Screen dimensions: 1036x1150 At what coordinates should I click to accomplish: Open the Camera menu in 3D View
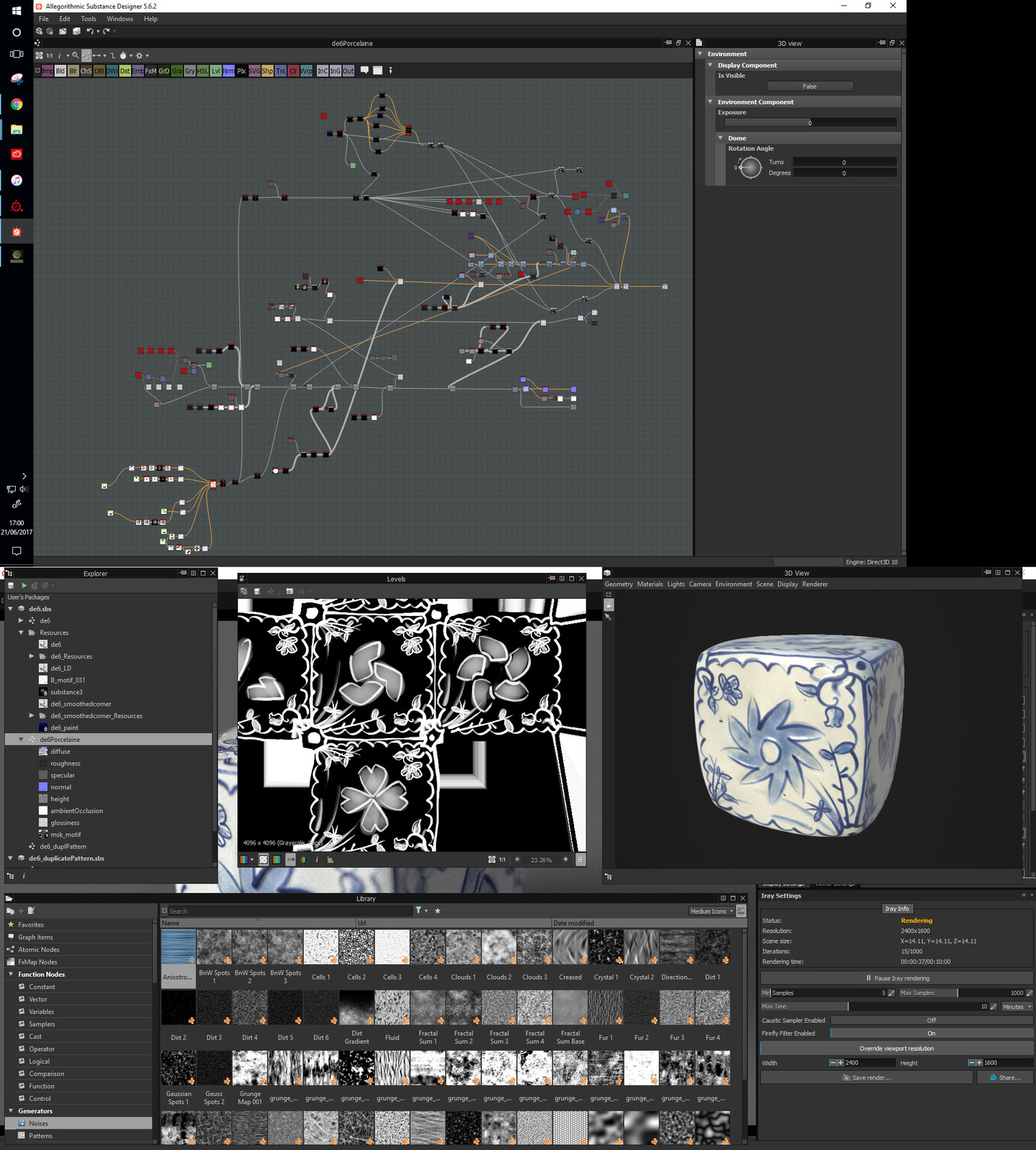700,584
